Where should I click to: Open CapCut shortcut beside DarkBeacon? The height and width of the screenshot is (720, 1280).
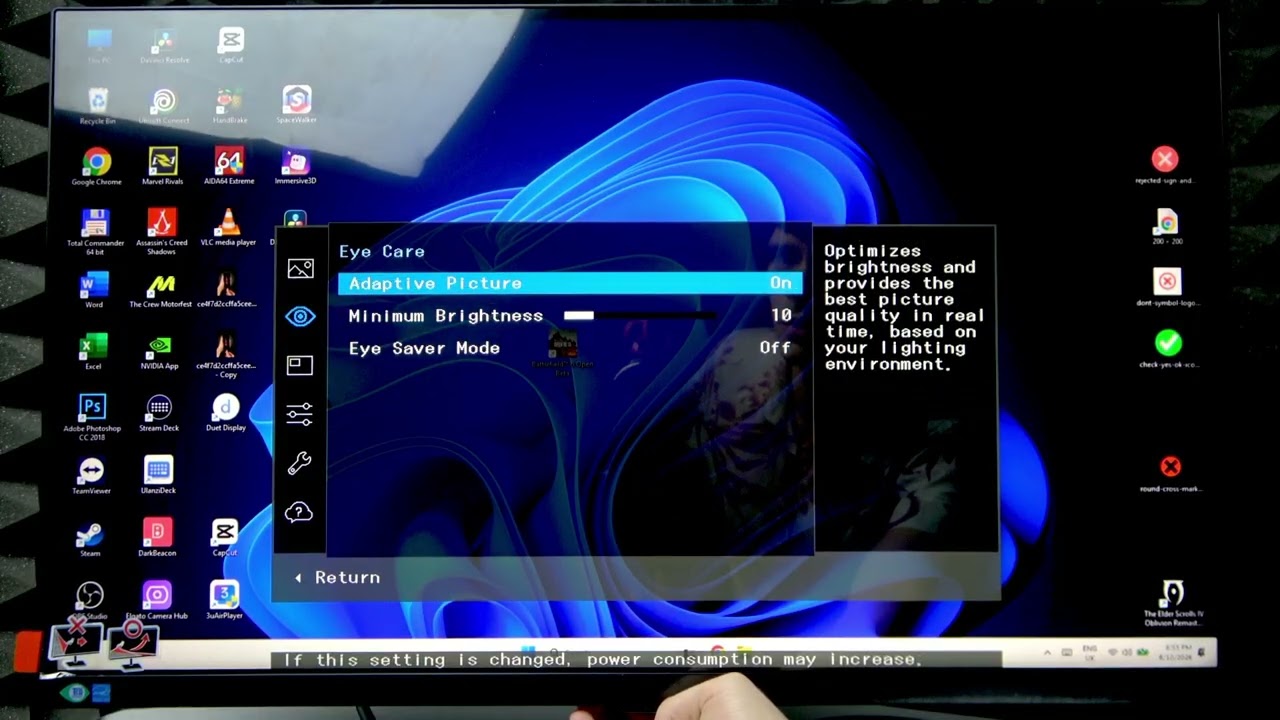pos(224,538)
